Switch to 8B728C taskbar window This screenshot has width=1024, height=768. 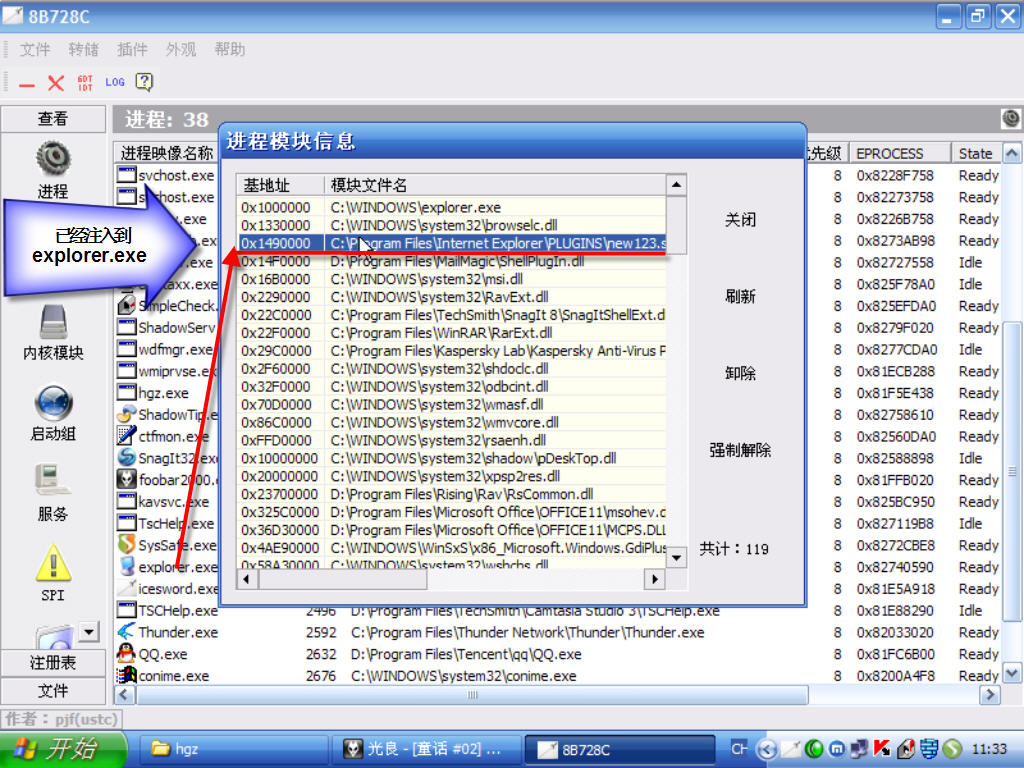(620, 749)
